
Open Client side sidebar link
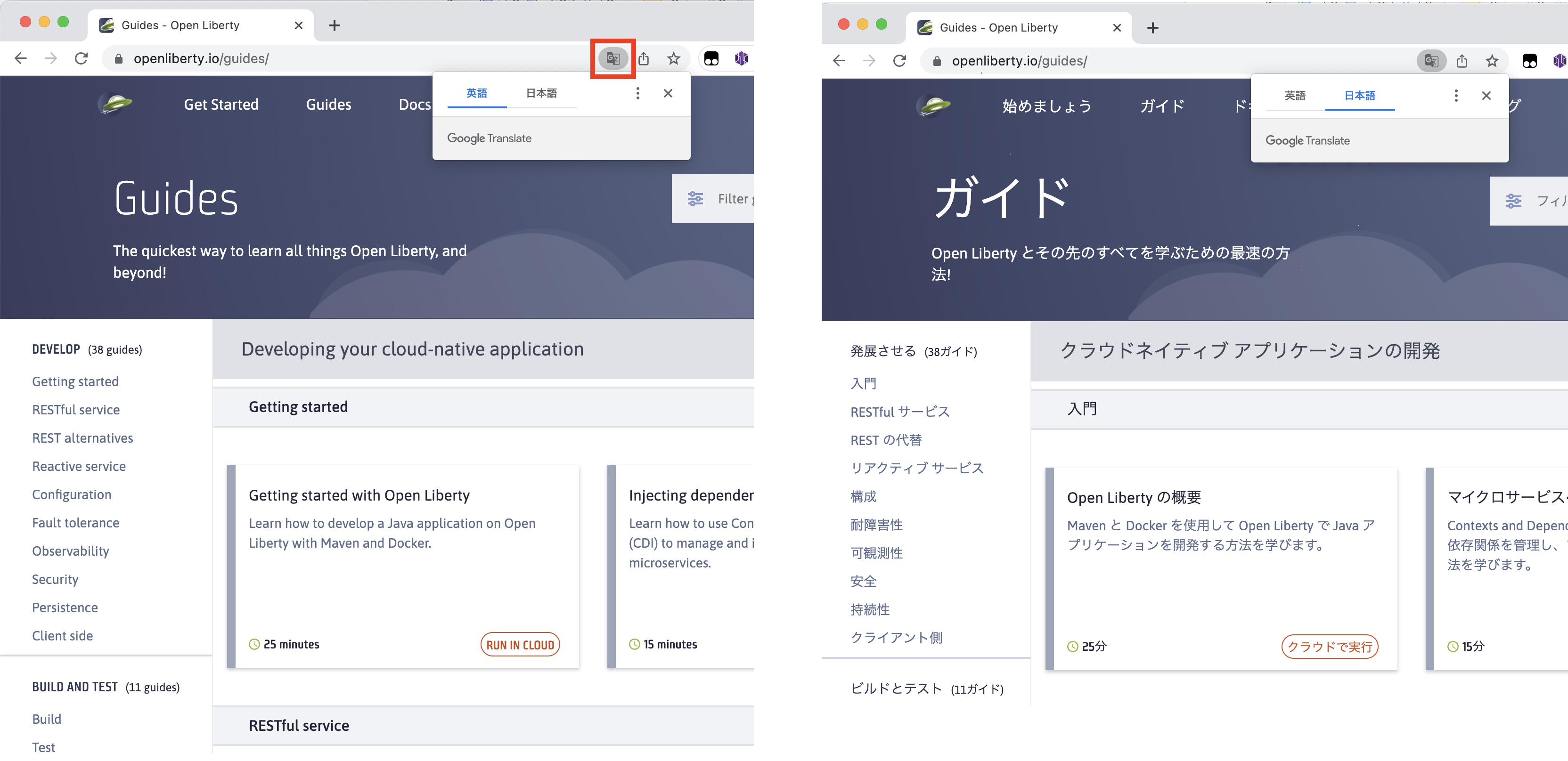point(63,636)
